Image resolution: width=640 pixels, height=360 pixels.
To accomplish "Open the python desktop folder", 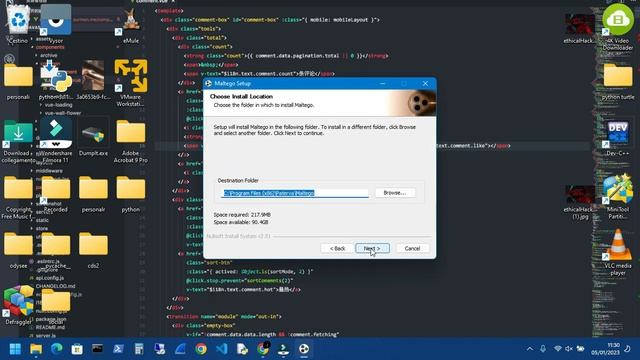I will (131, 194).
